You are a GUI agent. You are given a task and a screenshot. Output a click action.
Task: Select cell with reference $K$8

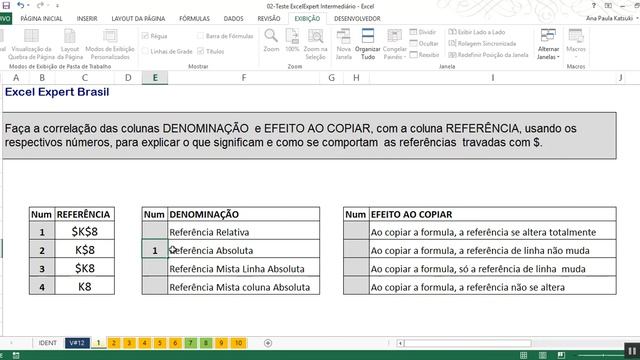point(84,231)
